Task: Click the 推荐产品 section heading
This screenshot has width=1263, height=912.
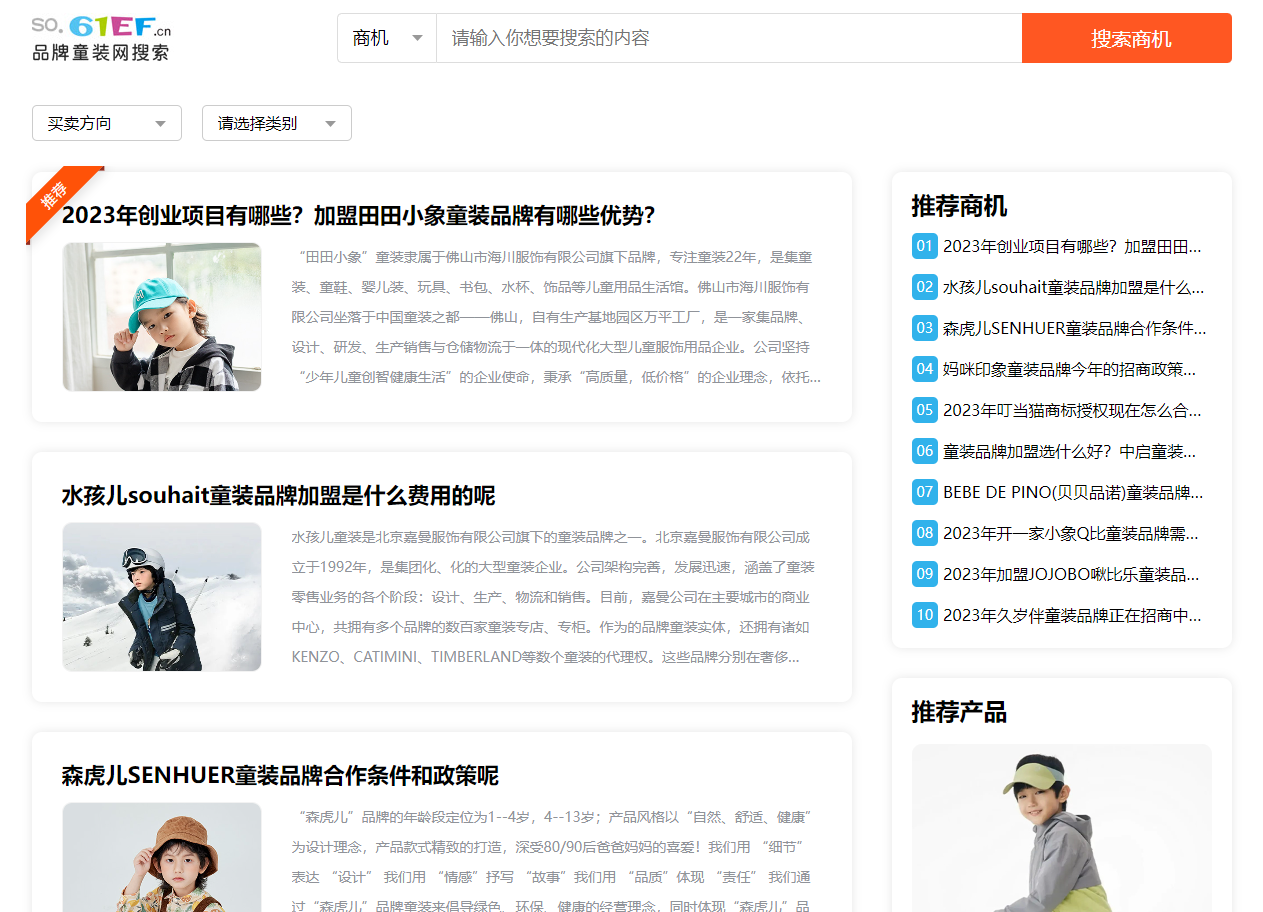Action: click(x=959, y=712)
